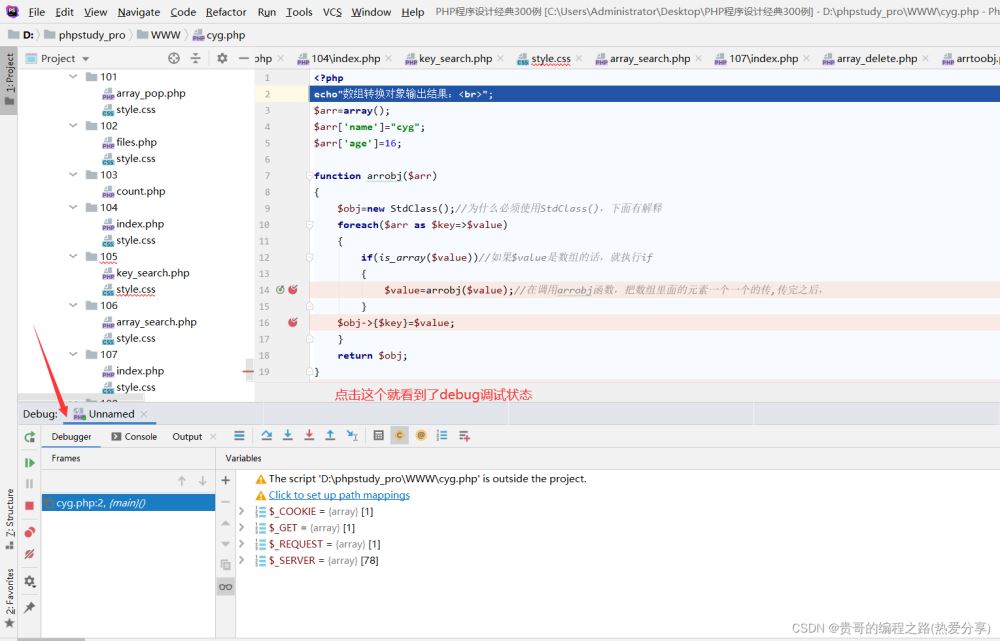This screenshot has height=641, width=1000.
Task: Click to set up path mappings link
Action: click(339, 495)
